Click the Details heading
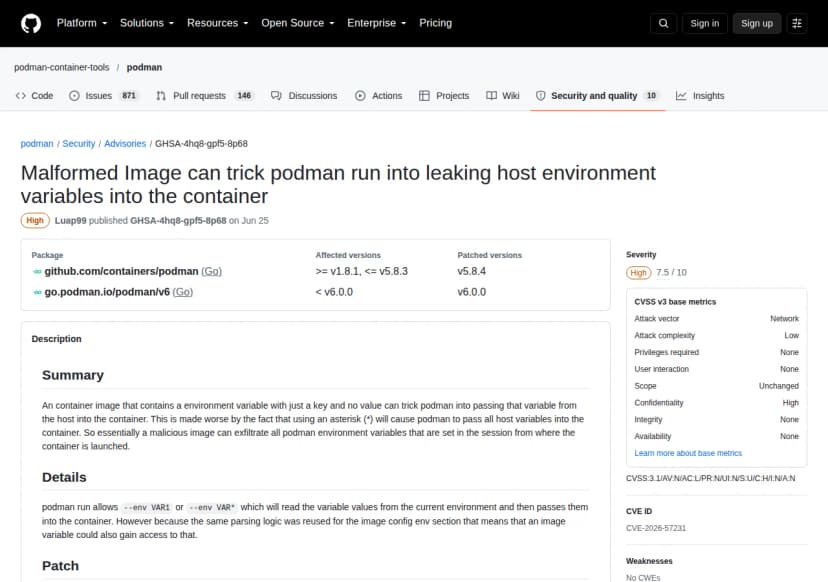 click(x=64, y=477)
